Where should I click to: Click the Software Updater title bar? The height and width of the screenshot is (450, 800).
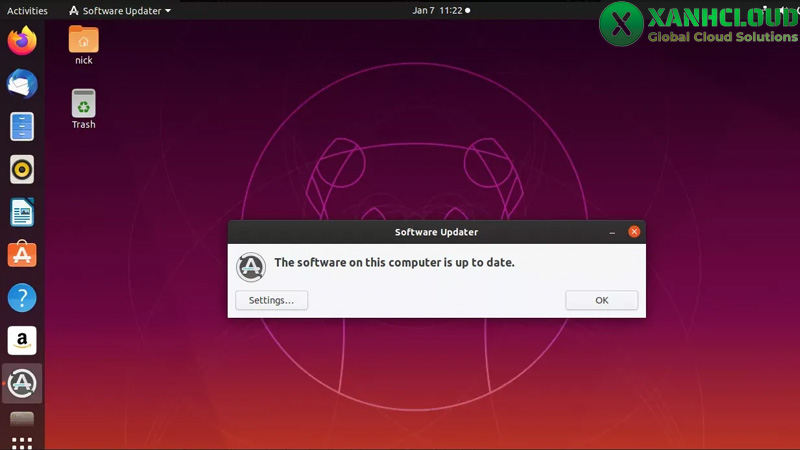(436, 232)
